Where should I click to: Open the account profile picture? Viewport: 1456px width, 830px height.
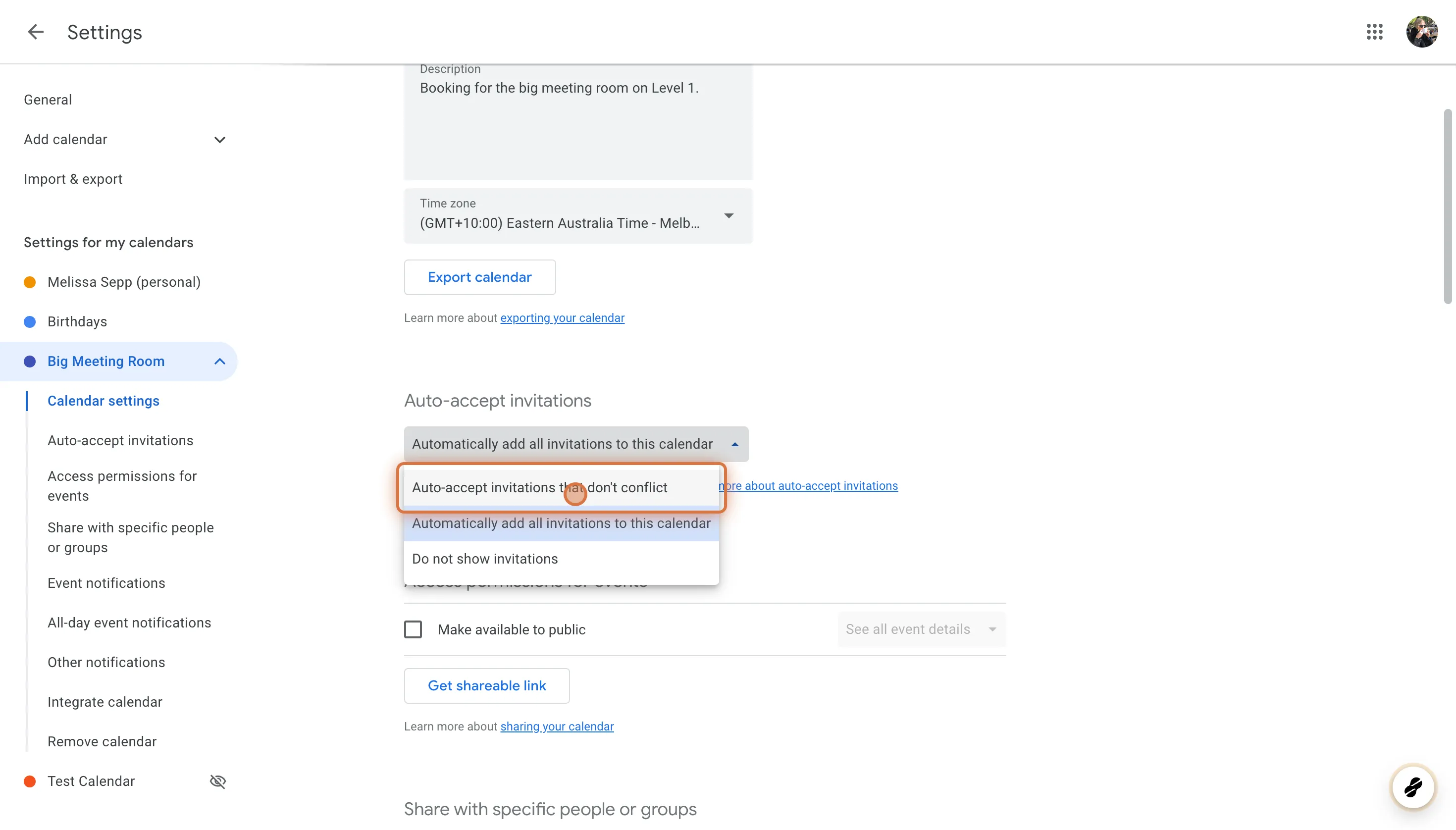(1422, 32)
